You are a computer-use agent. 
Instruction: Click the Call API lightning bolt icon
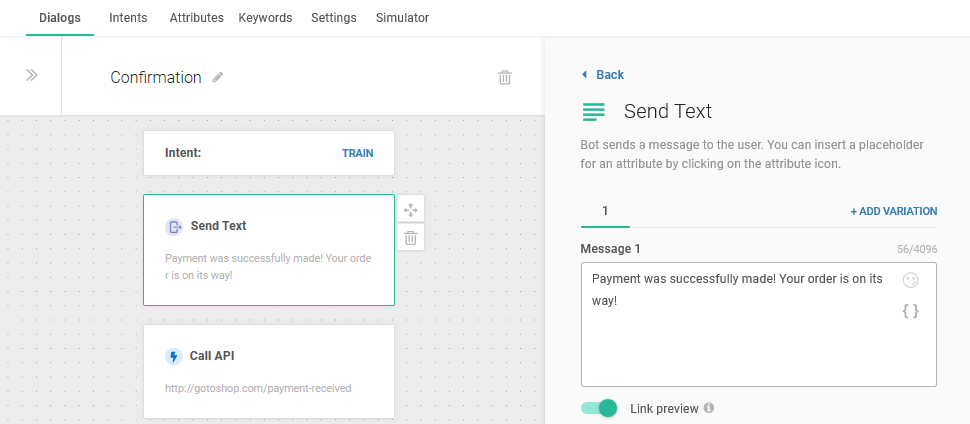(x=174, y=356)
